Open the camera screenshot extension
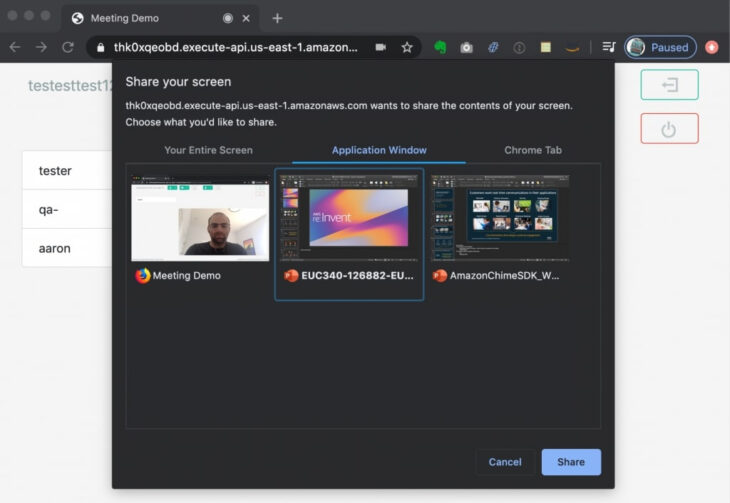 (x=466, y=48)
